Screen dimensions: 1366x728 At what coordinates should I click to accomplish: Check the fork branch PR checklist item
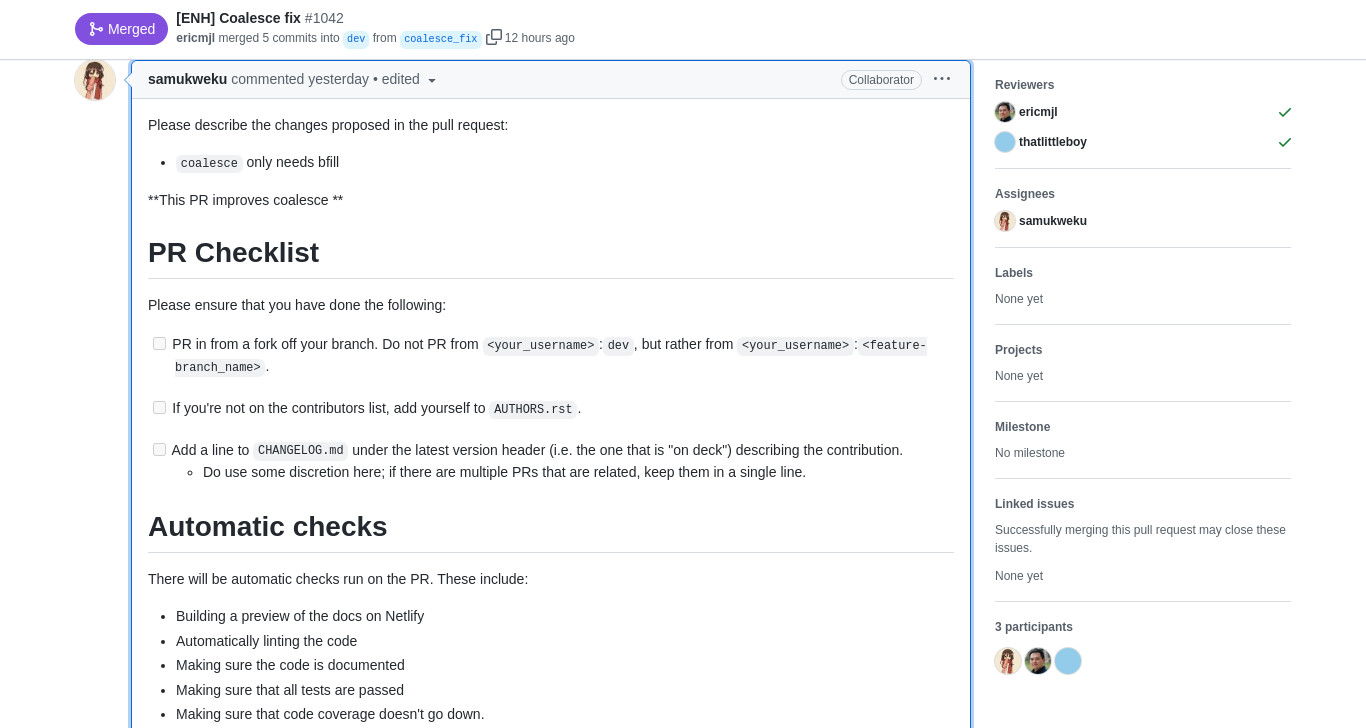[x=159, y=344]
